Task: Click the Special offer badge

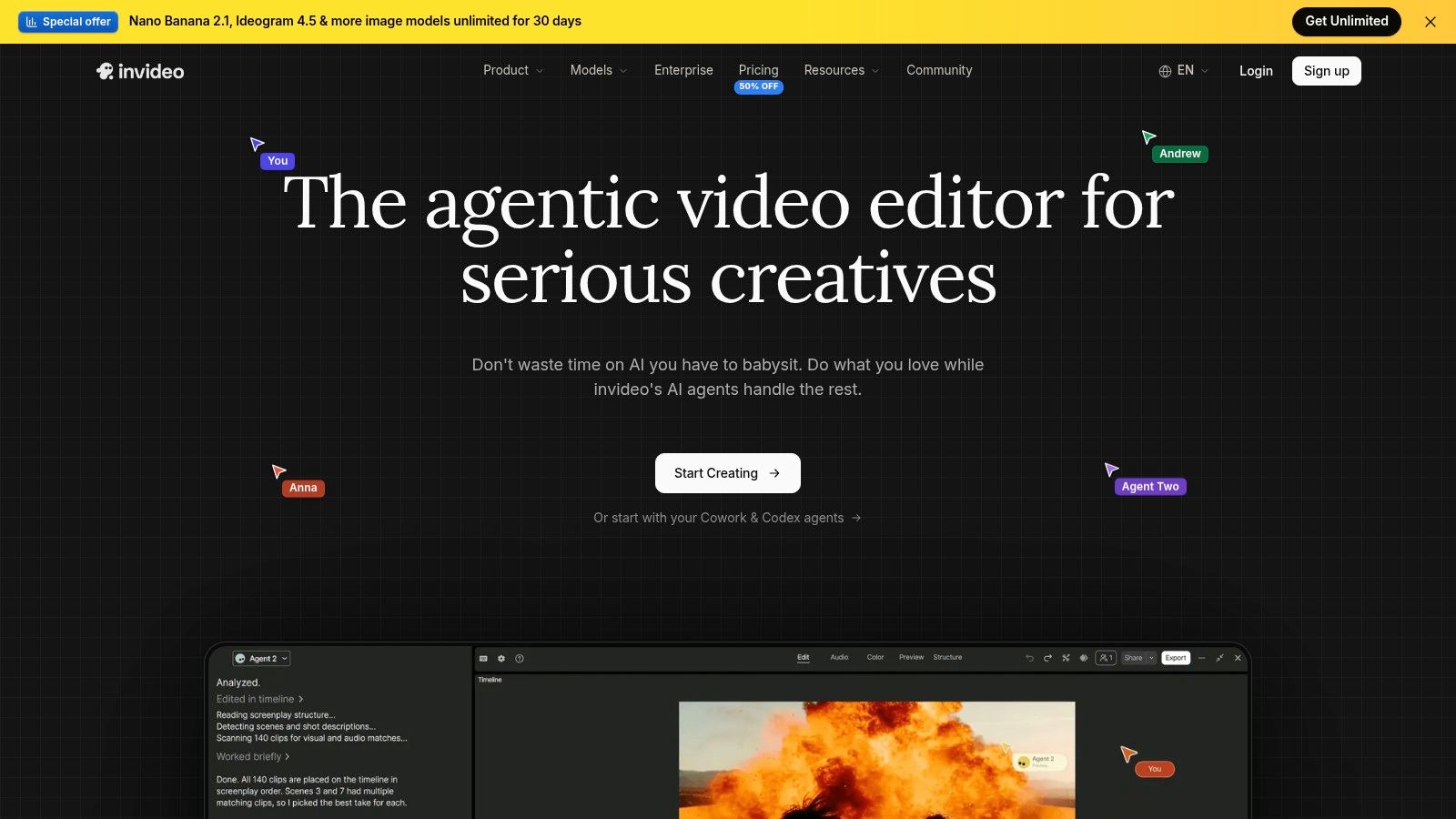Action: coord(68,21)
